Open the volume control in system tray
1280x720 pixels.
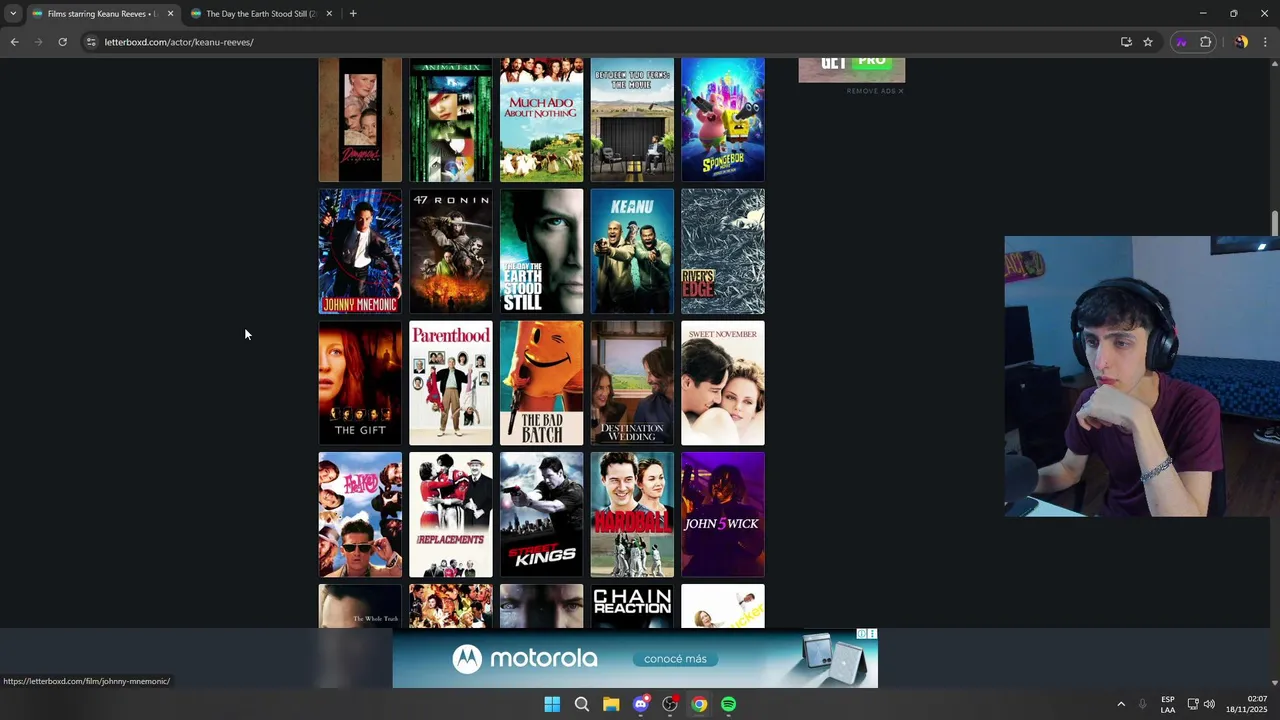(x=1209, y=704)
